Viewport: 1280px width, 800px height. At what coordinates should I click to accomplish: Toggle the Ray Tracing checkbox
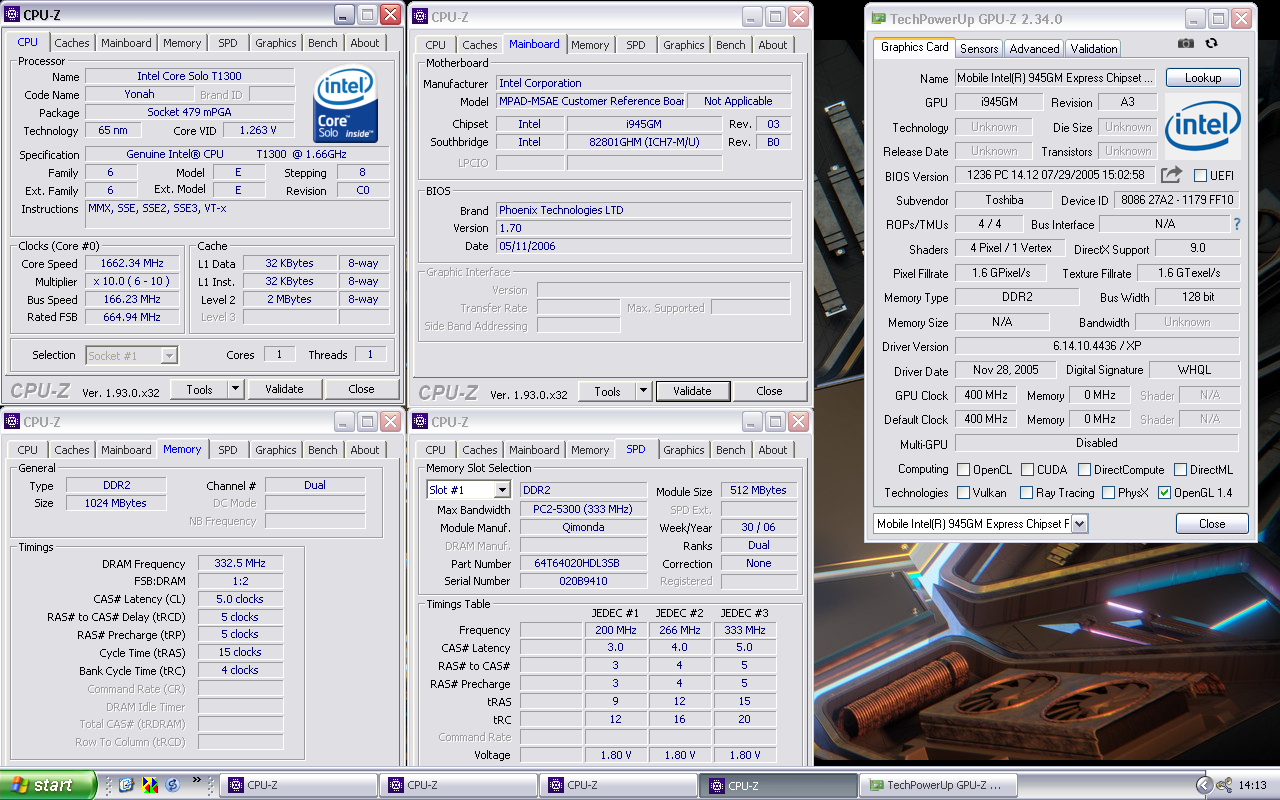click(x=1026, y=492)
